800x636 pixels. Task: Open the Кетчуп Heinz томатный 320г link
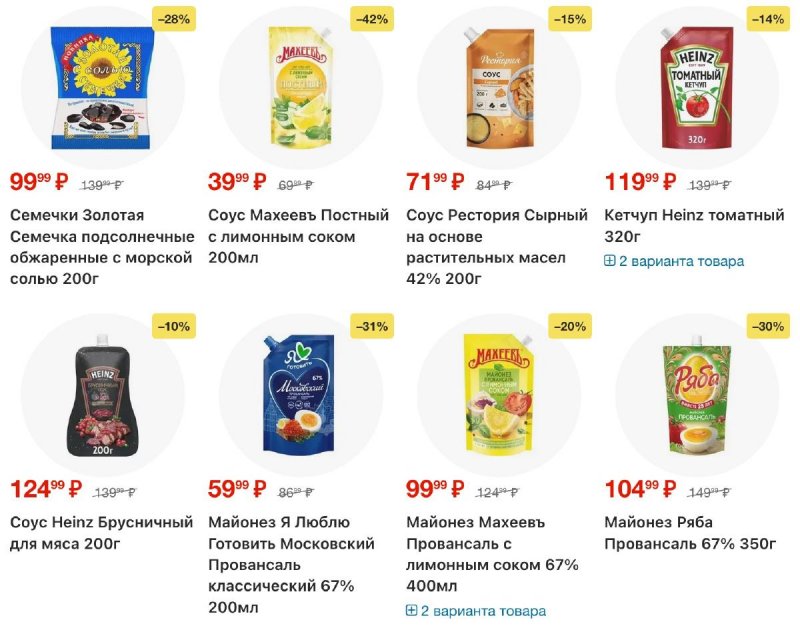click(x=694, y=226)
